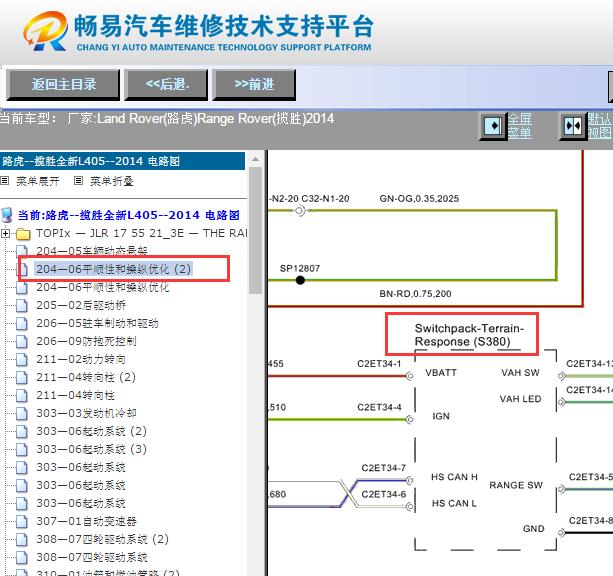
Task: Open 303—06起动系统 (2) document
Action: point(91,431)
